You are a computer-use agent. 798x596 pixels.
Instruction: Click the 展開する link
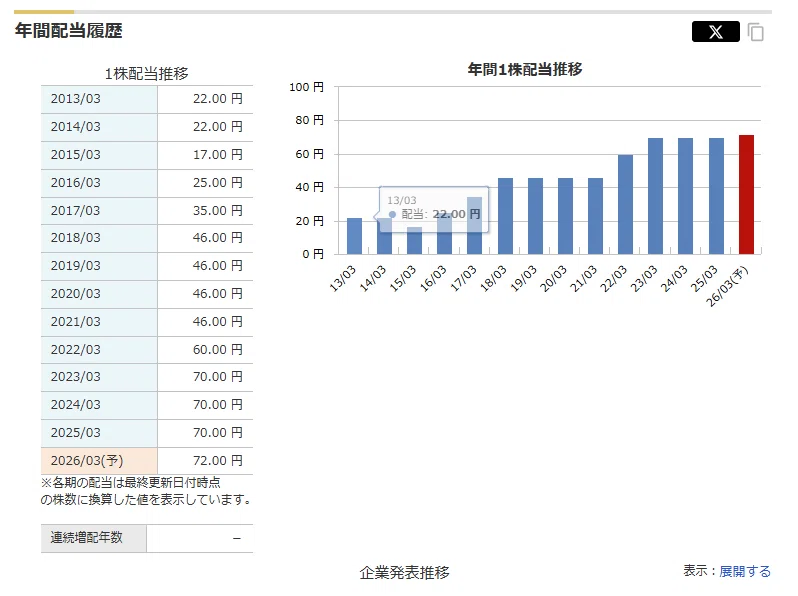pos(745,571)
